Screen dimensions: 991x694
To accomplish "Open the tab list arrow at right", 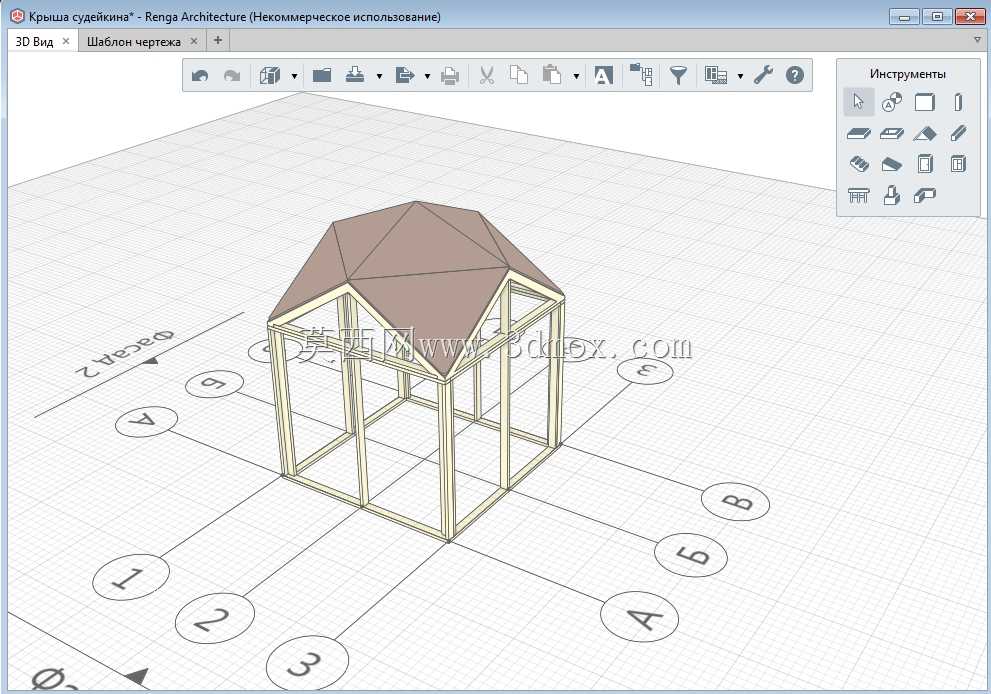I will pyautogui.click(x=978, y=40).
